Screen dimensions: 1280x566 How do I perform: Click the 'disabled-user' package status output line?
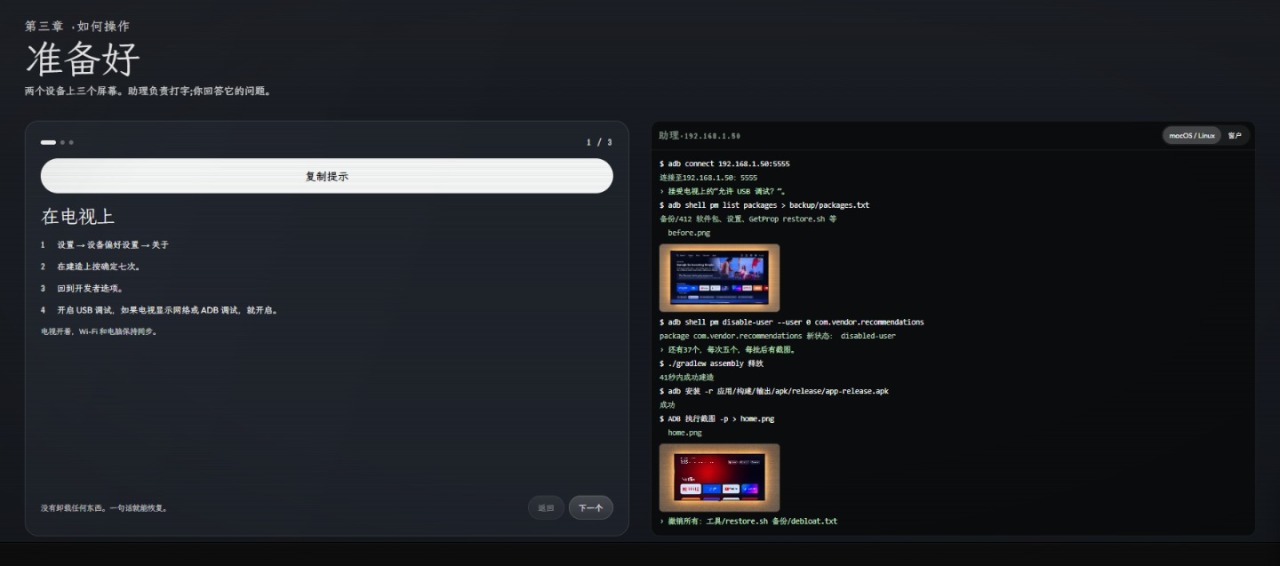[778, 336]
